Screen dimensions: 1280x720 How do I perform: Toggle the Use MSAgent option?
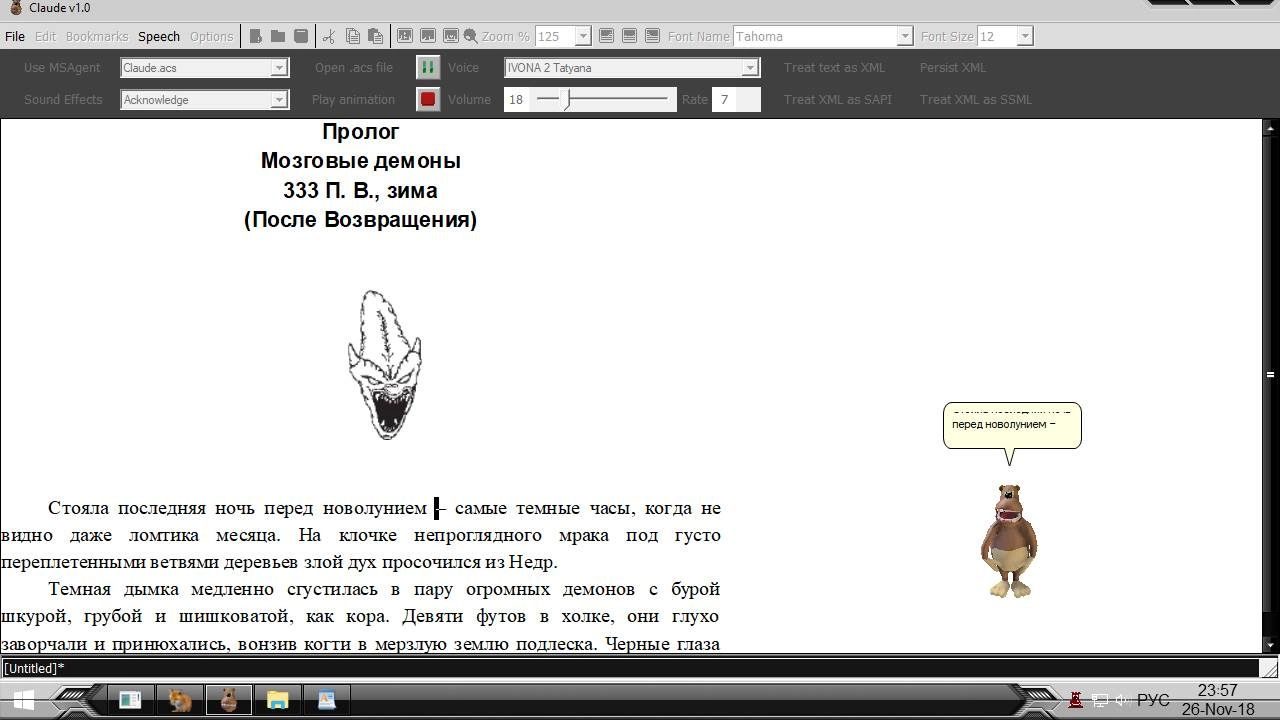click(x=62, y=67)
